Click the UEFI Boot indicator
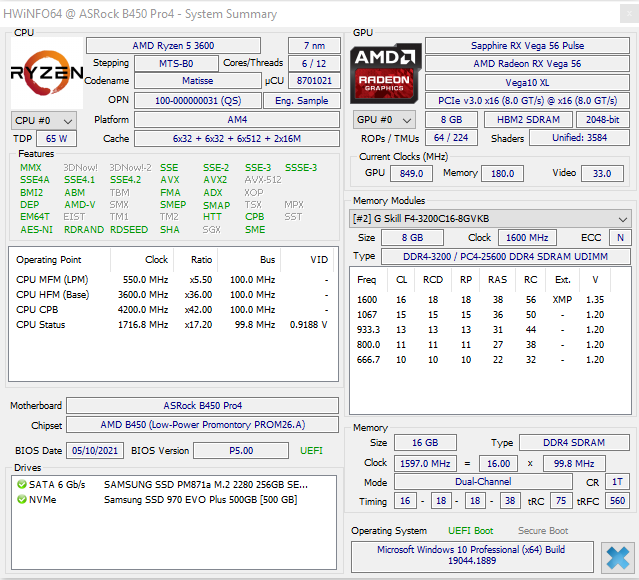The height and width of the screenshot is (580, 639). 471,531
